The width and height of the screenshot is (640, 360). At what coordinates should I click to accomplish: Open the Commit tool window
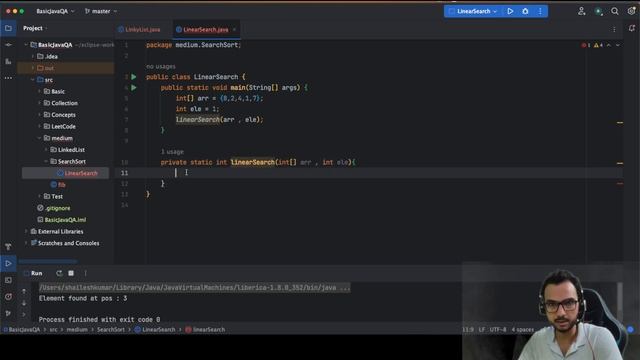(x=8, y=45)
